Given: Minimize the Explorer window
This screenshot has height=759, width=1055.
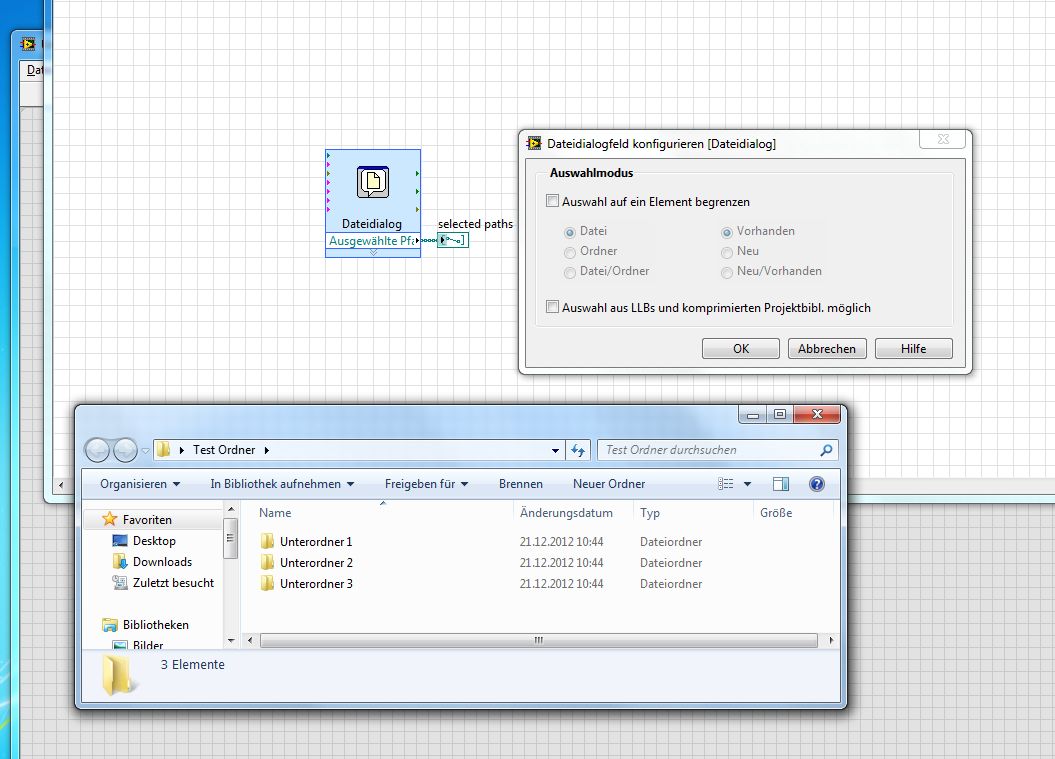Looking at the screenshot, I should pyautogui.click(x=753, y=414).
